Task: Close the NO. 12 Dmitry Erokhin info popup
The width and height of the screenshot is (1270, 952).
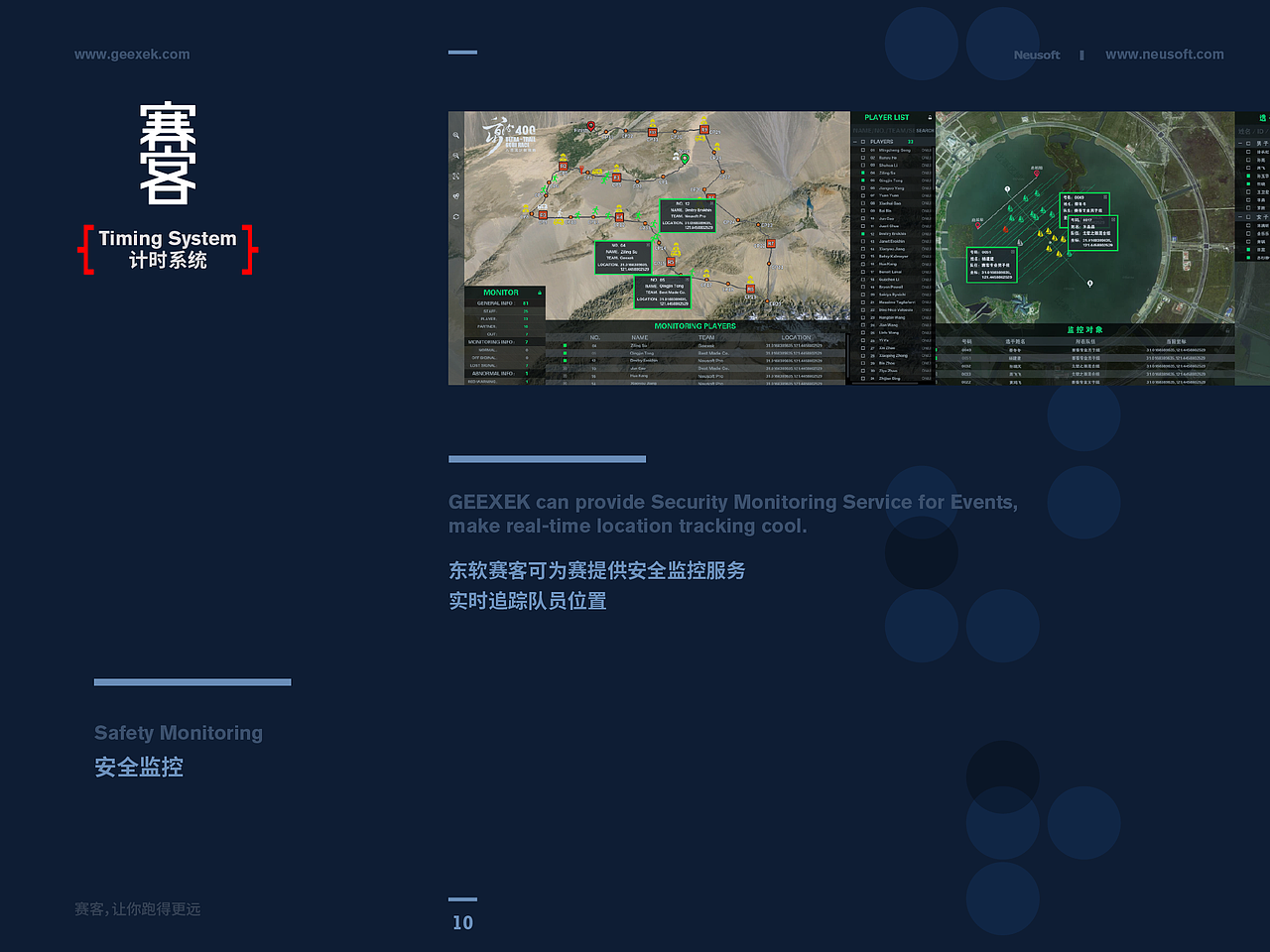Action: coord(712,203)
